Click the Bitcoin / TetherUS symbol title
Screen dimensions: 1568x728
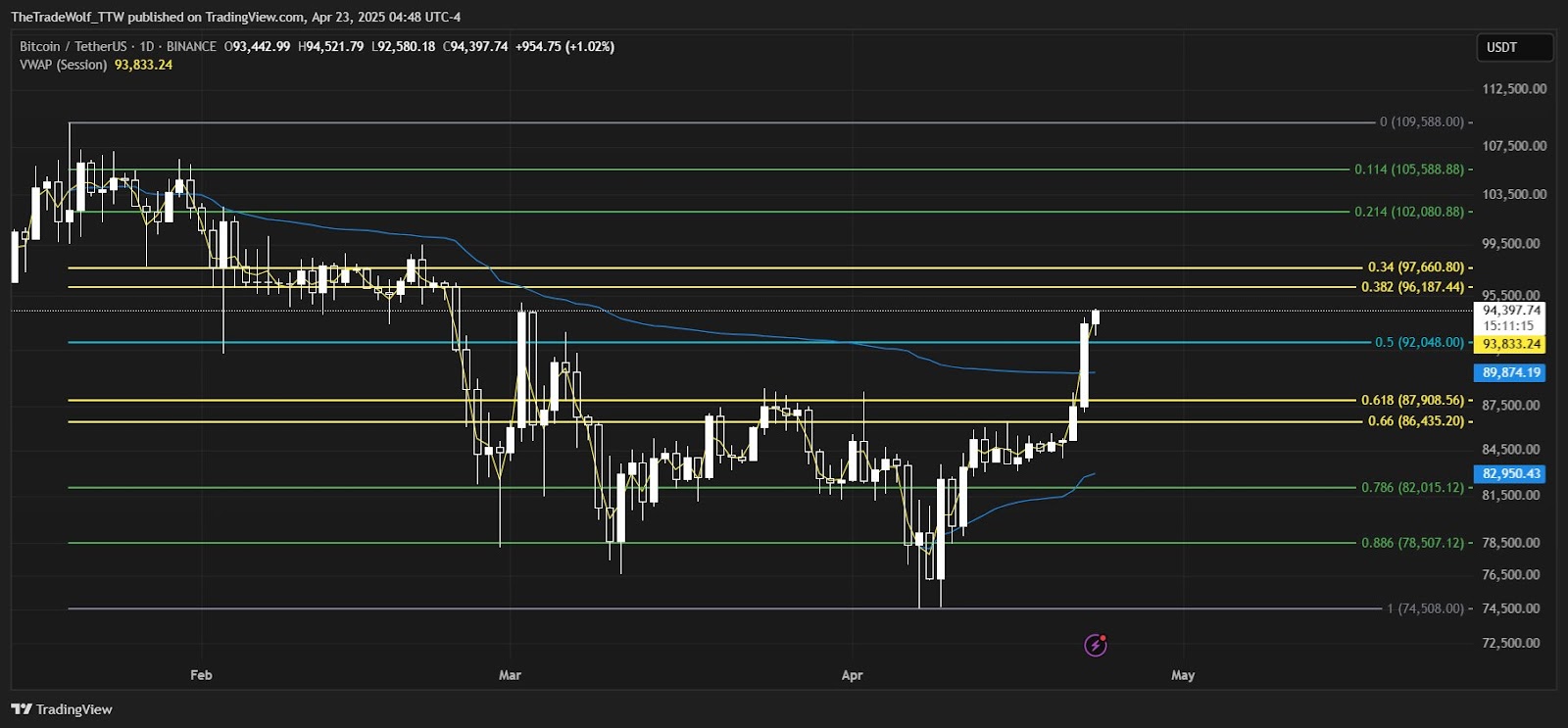point(73,46)
